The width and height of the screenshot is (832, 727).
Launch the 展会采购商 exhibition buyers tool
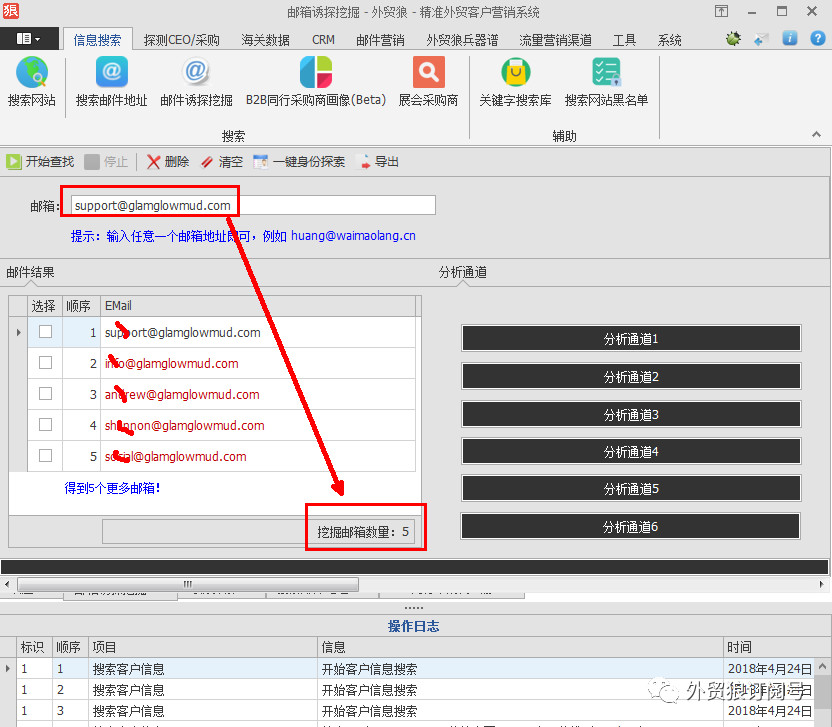click(428, 82)
